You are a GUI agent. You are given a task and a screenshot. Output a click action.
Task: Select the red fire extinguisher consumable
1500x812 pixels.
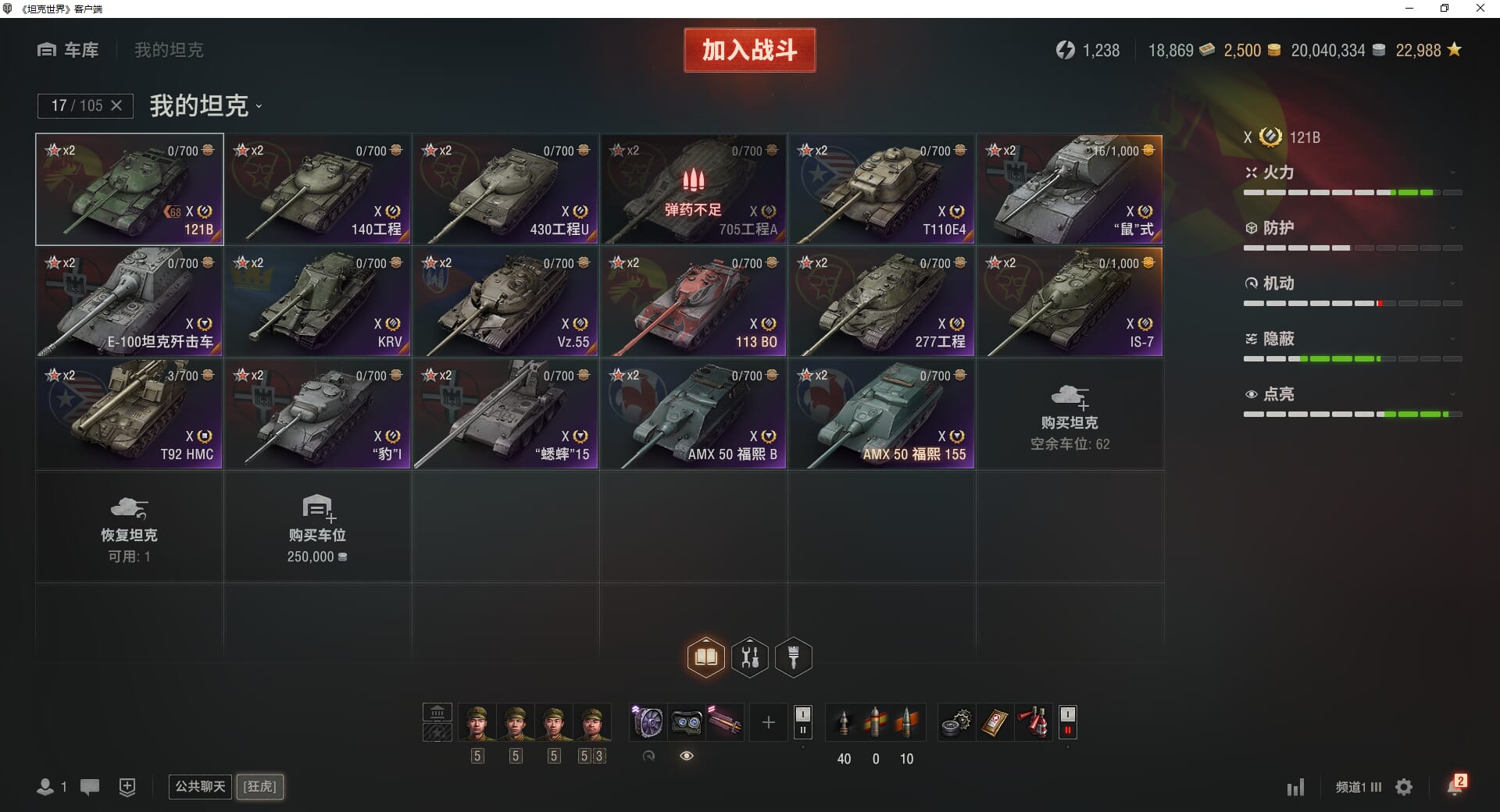[x=1035, y=722]
